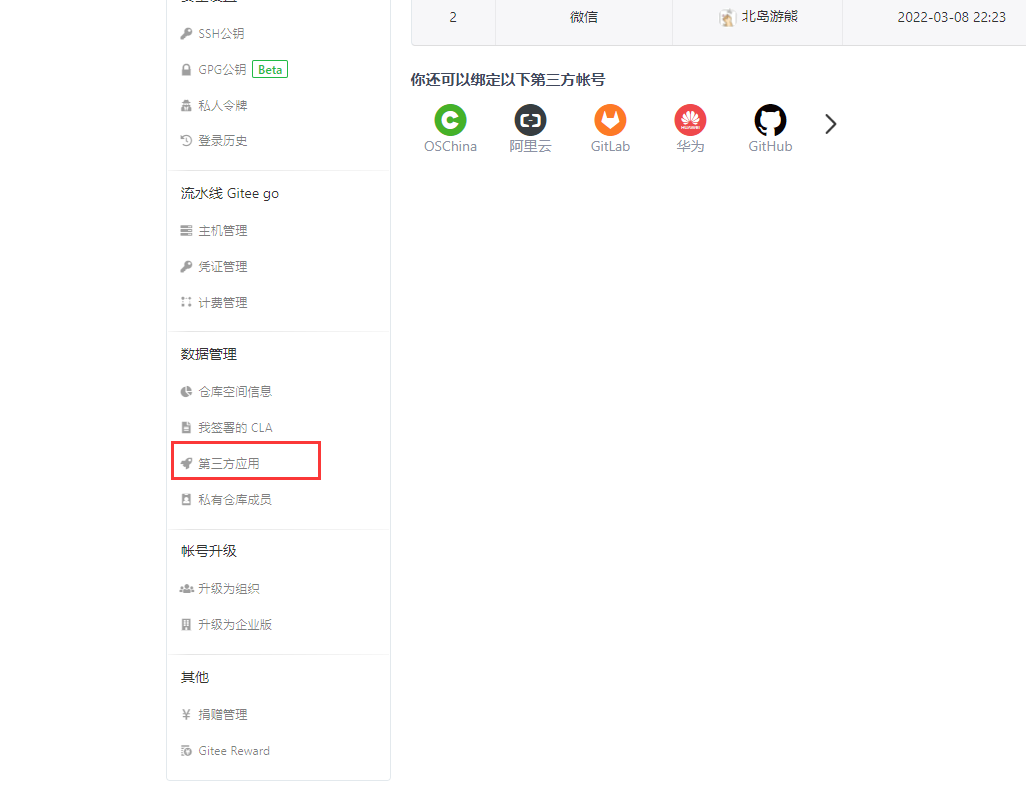This screenshot has height=808, width=1026.
Task: Select 凭证管理 in the sidebar
Action: pos(222,267)
